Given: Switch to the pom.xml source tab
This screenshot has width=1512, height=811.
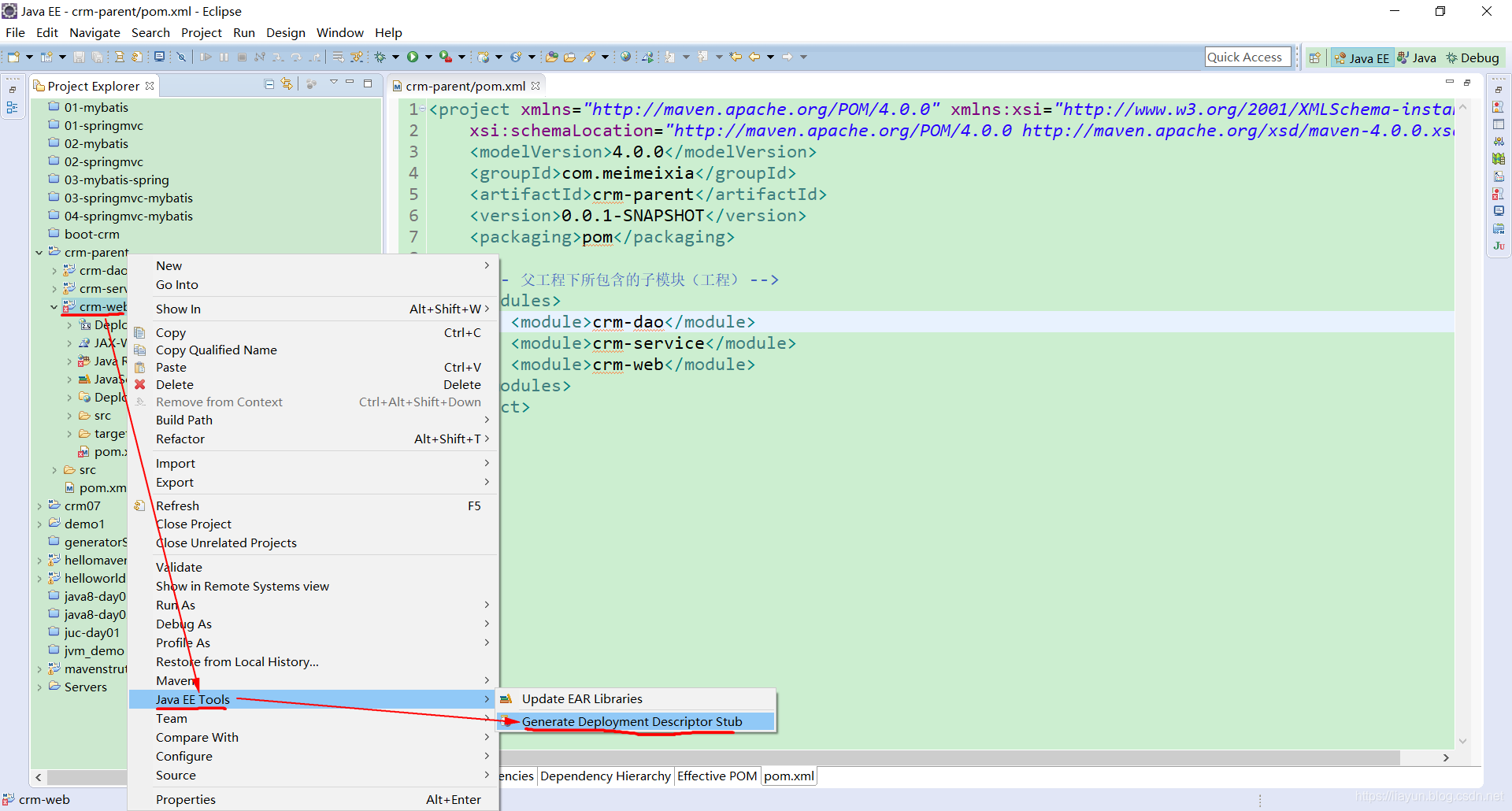Looking at the screenshot, I should pyautogui.click(x=789, y=776).
